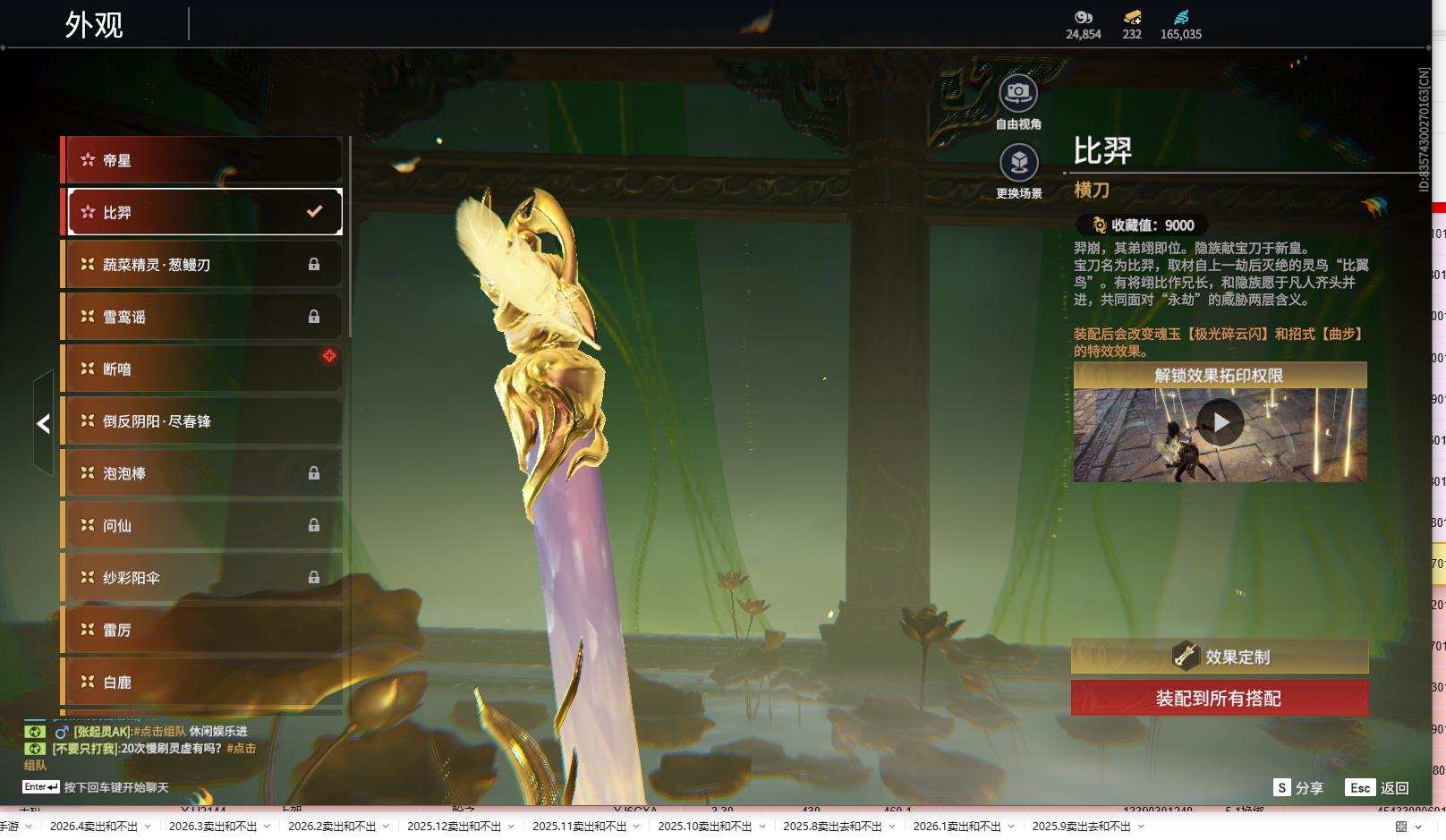
Task: Click the 装配到所有搭配 button
Action: (x=1220, y=698)
